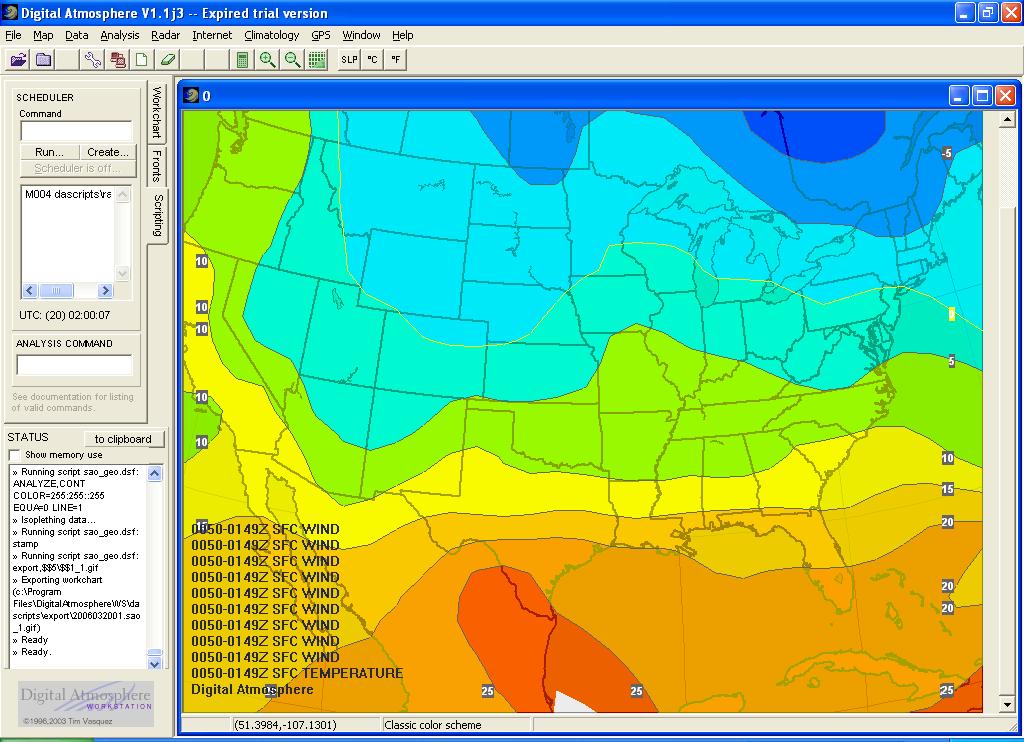The width and height of the screenshot is (1024, 742).
Task: Click the 15 contour label
Action: click(948, 489)
